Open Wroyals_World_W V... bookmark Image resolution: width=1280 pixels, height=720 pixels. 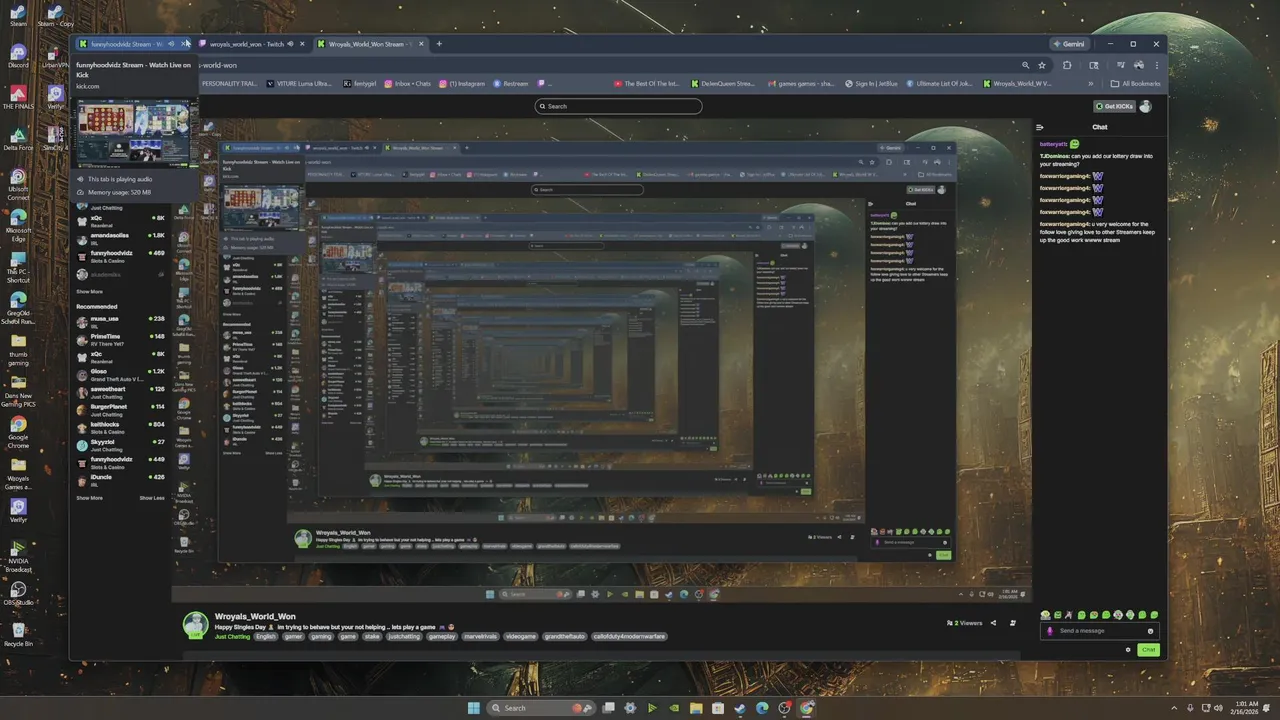click(x=1017, y=84)
